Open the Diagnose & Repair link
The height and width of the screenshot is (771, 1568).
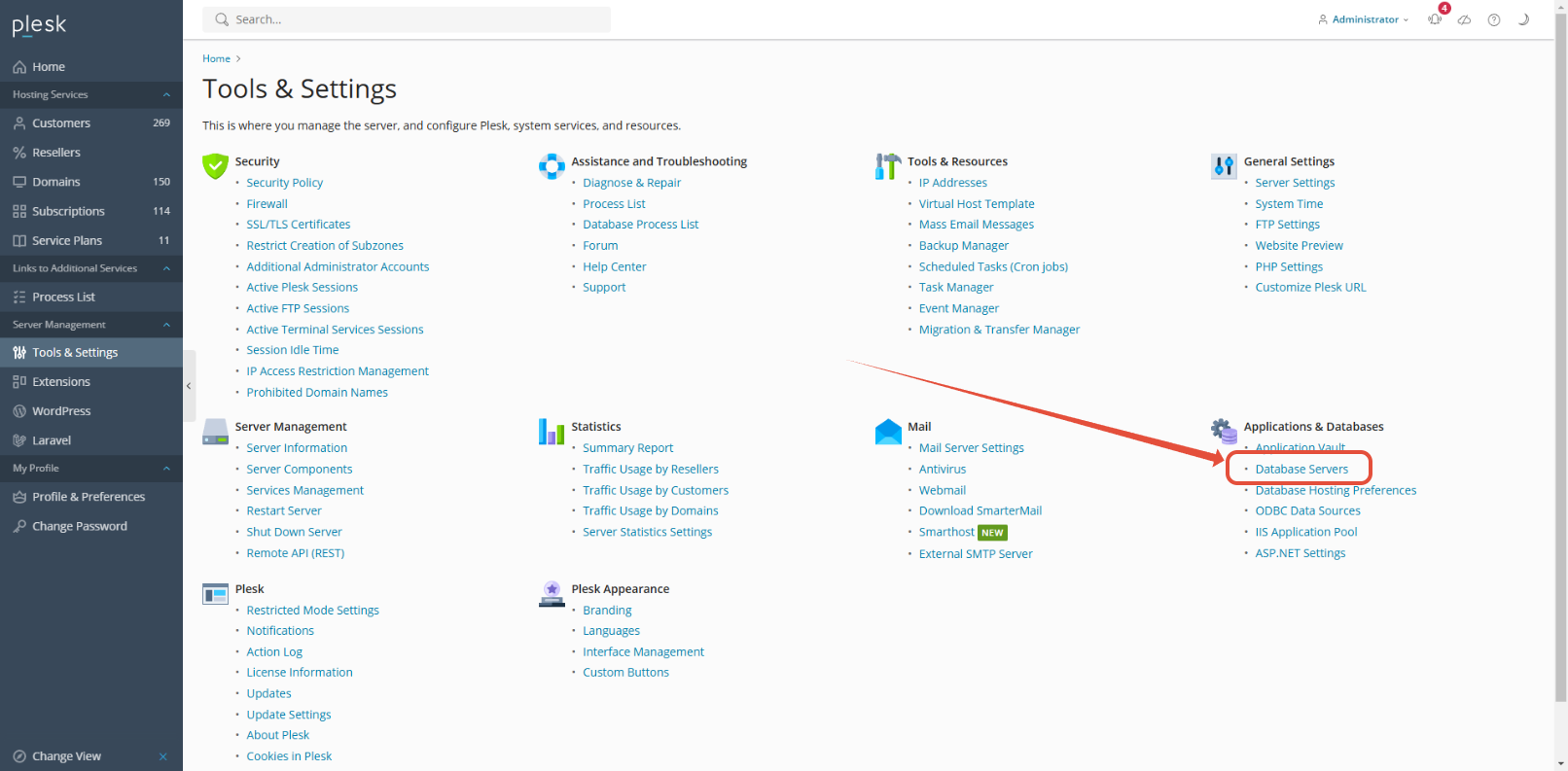pos(631,183)
